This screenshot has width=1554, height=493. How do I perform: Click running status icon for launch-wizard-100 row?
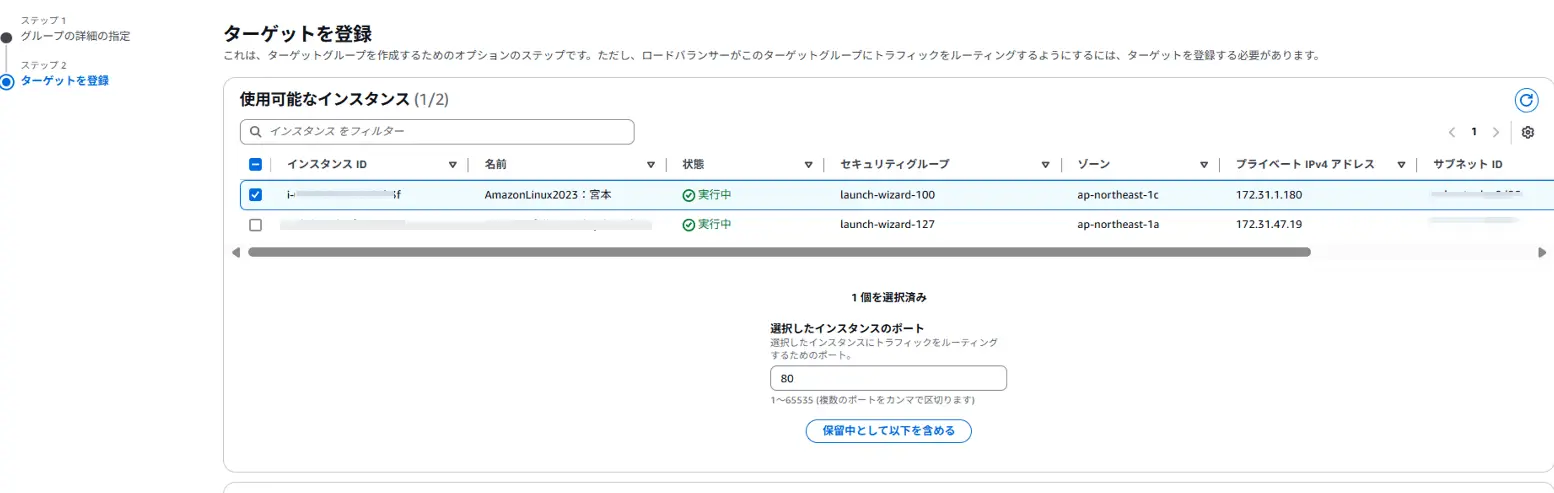688,195
